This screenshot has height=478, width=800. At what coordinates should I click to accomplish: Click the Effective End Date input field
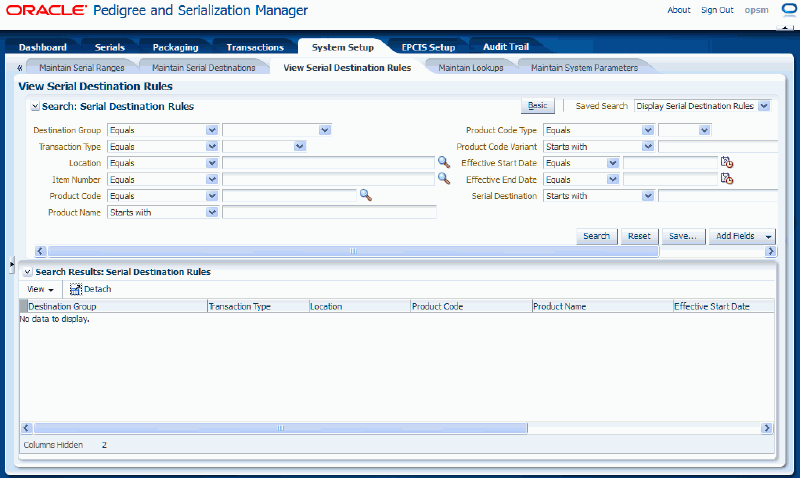[670, 180]
